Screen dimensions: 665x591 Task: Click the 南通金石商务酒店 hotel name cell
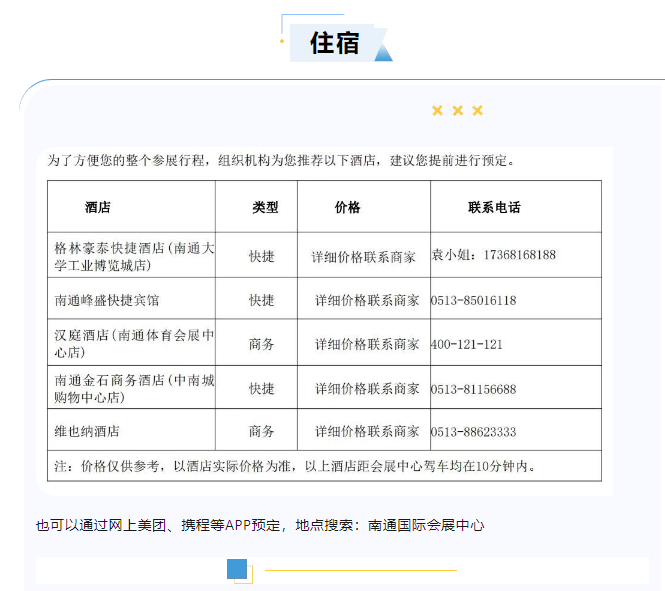point(130,388)
